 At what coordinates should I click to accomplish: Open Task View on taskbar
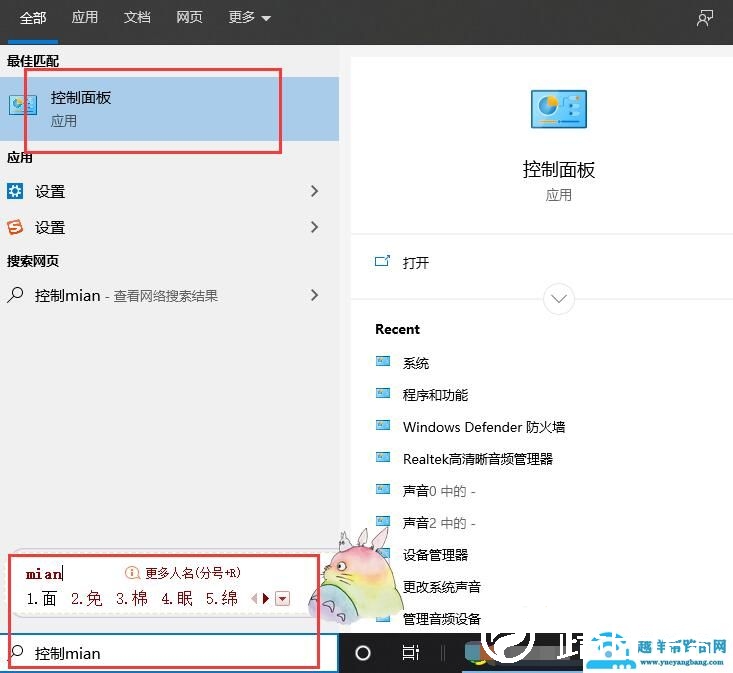410,653
